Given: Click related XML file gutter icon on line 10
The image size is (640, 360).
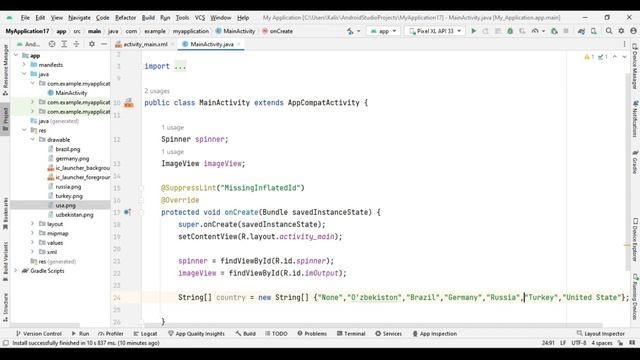Looking at the screenshot, I should pos(129,103).
